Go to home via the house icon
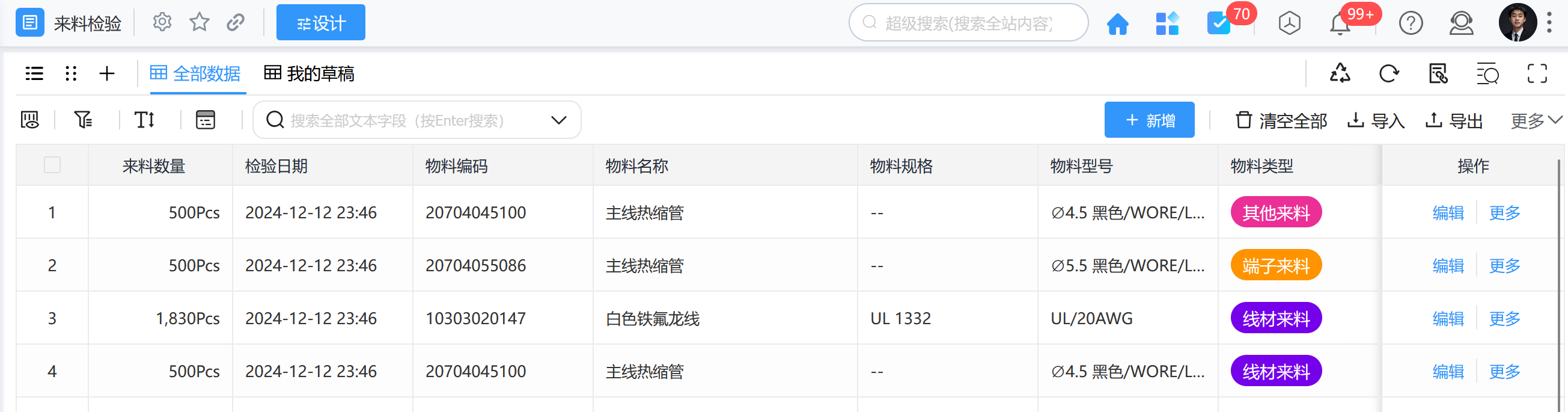The height and width of the screenshot is (412, 1568). [x=1117, y=24]
